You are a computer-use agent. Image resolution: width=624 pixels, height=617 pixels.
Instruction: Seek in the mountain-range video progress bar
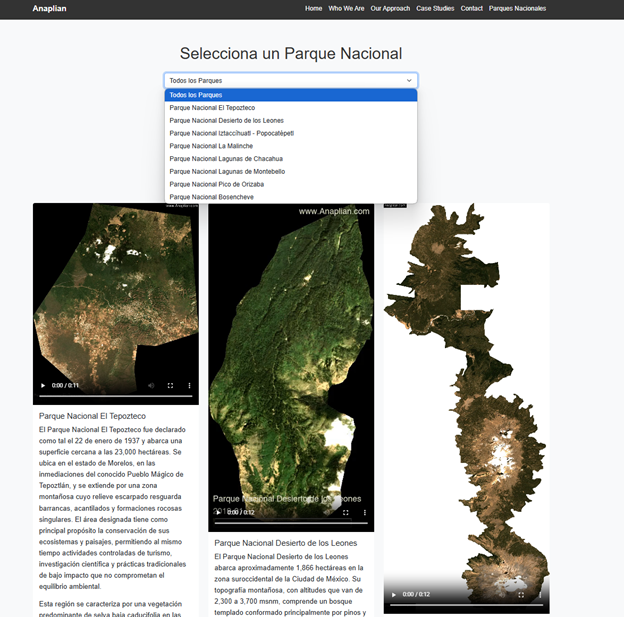click(466, 605)
